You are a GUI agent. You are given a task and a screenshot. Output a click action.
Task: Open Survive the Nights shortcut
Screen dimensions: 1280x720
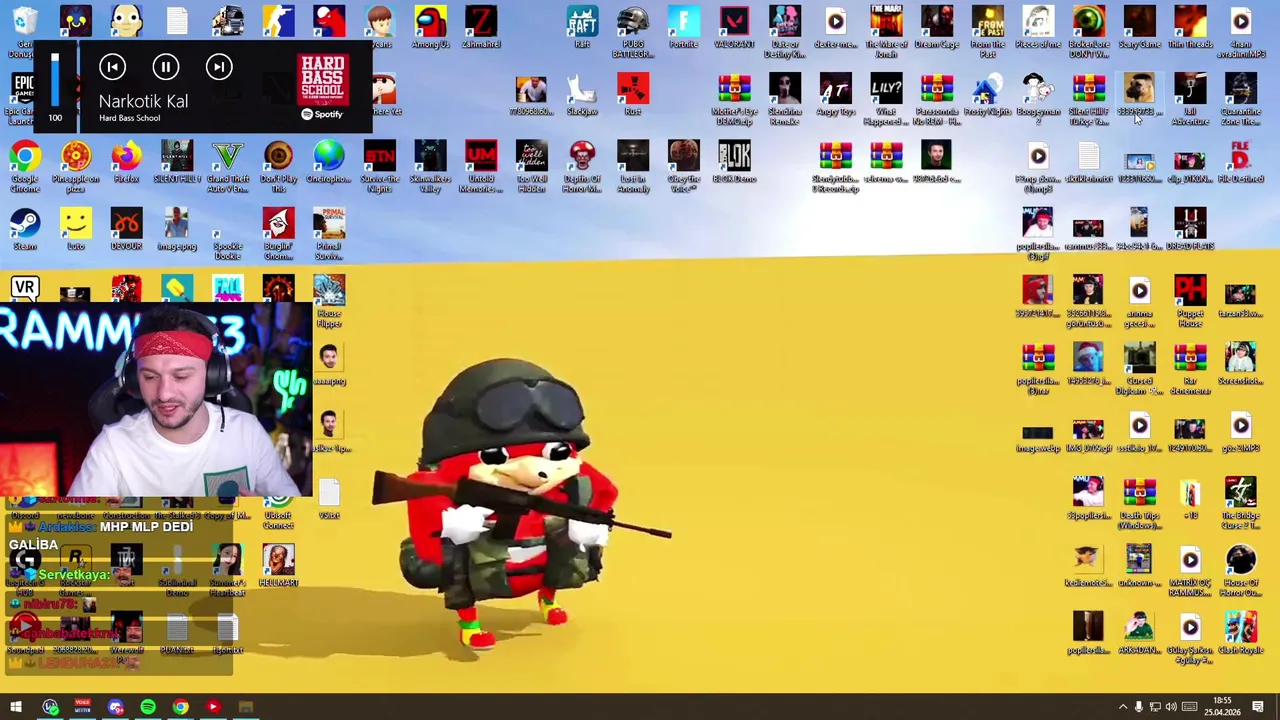pyautogui.click(x=380, y=165)
